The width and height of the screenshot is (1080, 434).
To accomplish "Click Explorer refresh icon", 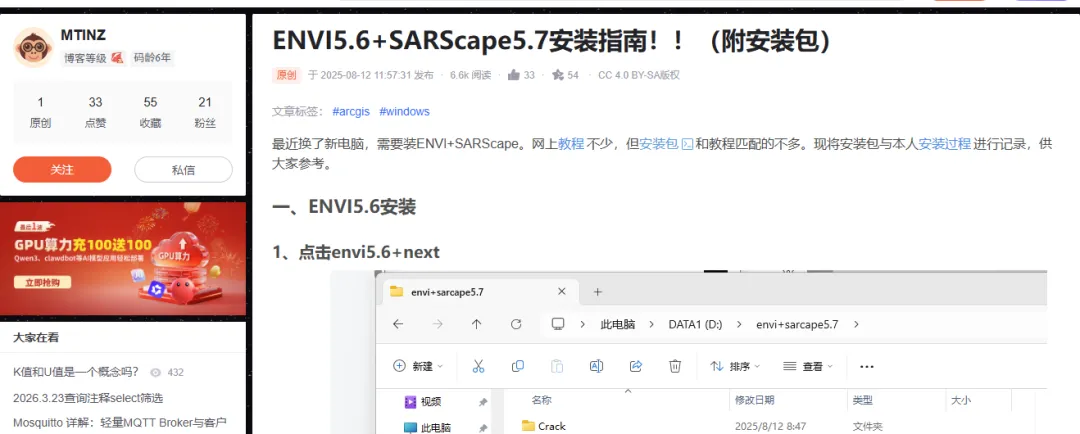I will point(516,324).
